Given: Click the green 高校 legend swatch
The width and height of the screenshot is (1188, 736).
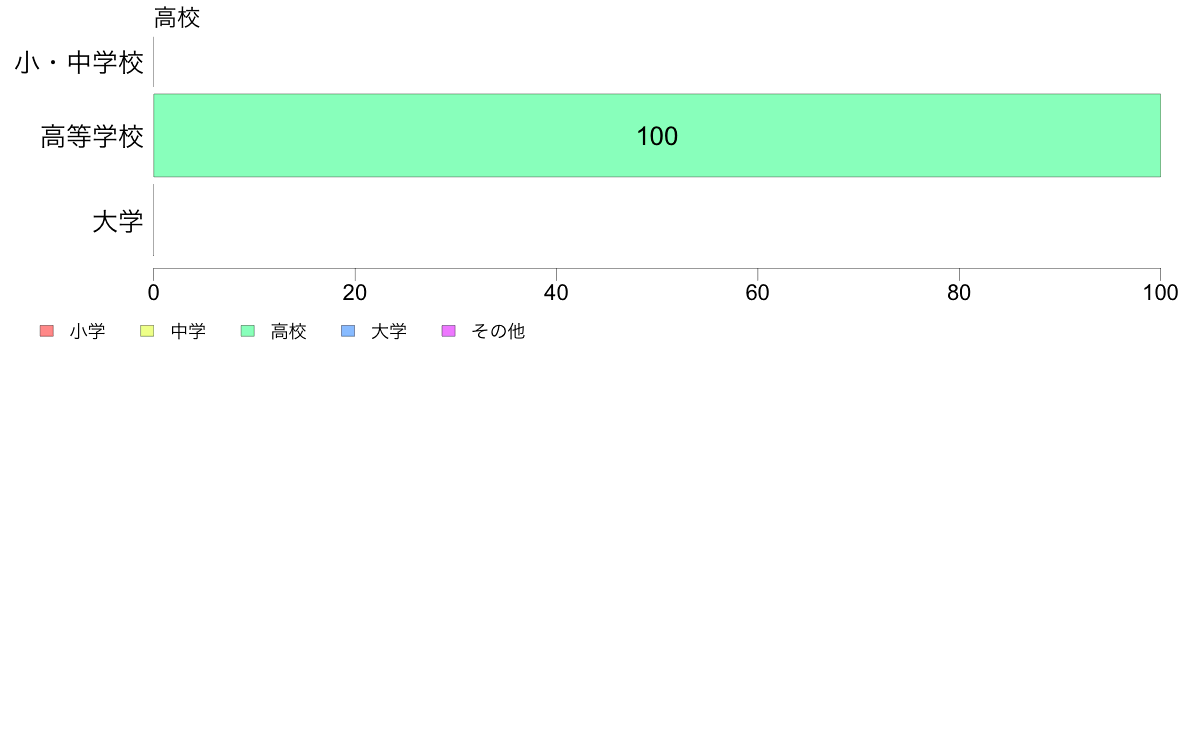Looking at the screenshot, I should click(x=248, y=331).
